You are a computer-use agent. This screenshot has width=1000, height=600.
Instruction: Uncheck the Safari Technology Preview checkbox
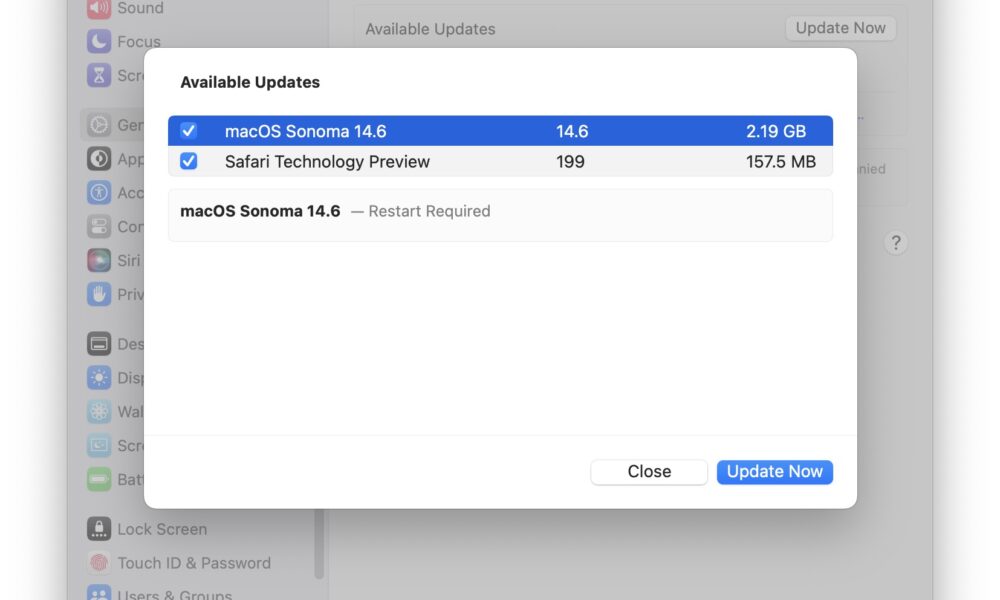(188, 161)
